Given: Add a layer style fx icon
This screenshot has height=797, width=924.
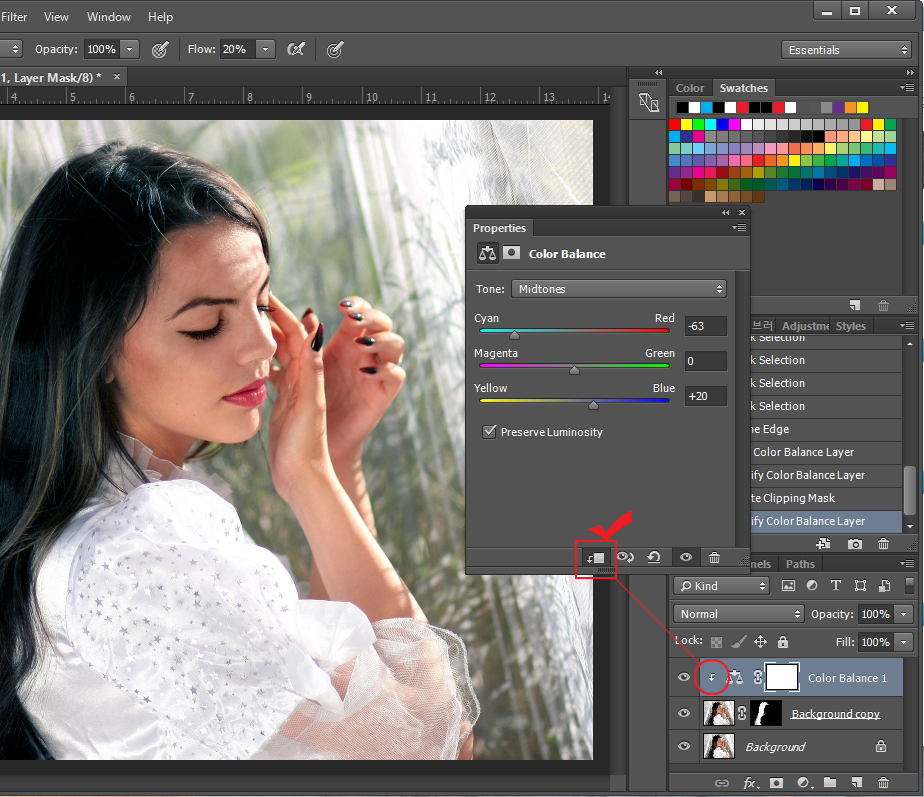Looking at the screenshot, I should tap(750, 783).
